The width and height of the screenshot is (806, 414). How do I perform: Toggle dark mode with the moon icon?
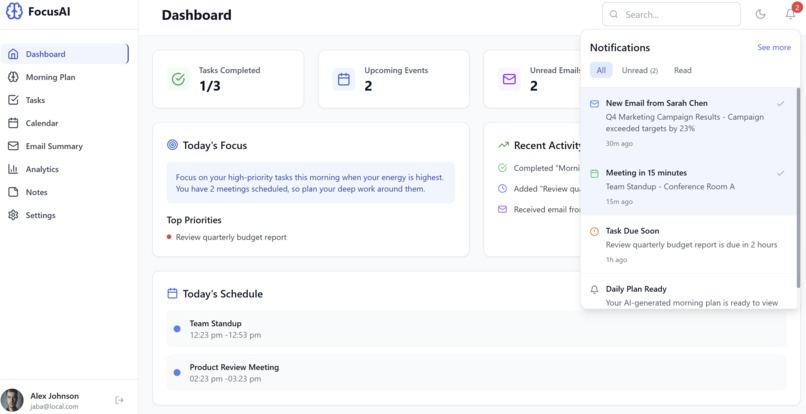tap(761, 14)
